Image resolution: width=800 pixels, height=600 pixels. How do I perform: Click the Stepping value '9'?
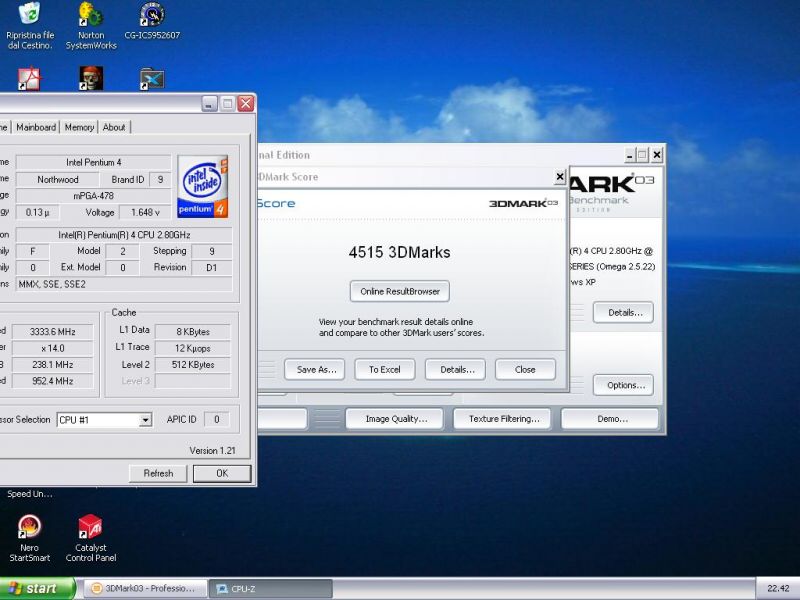(x=212, y=251)
